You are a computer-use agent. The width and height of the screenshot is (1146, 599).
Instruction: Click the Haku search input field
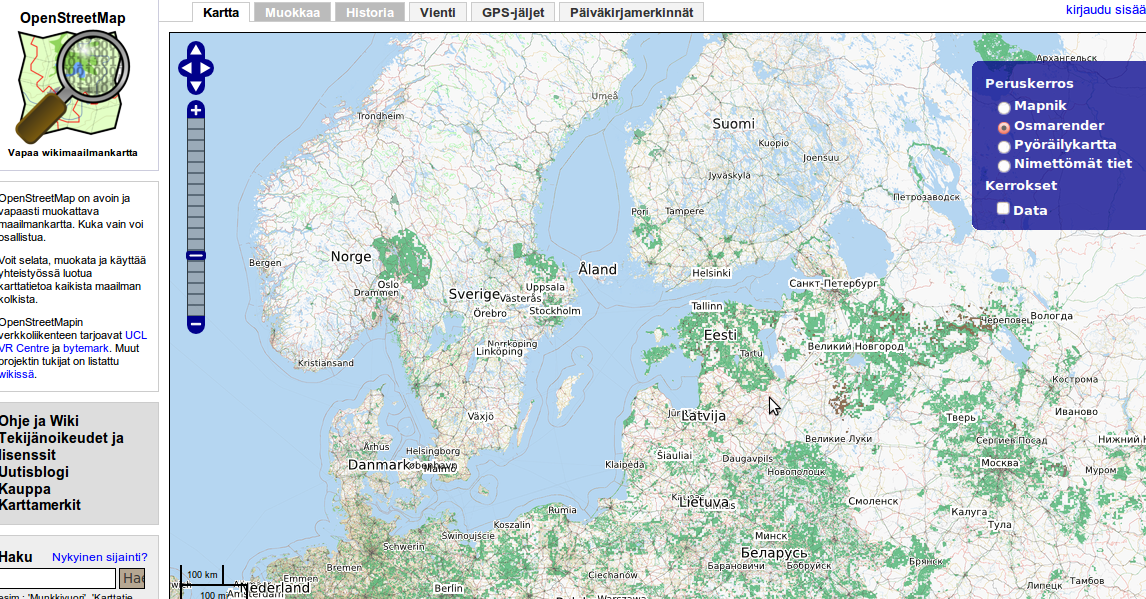[57, 578]
